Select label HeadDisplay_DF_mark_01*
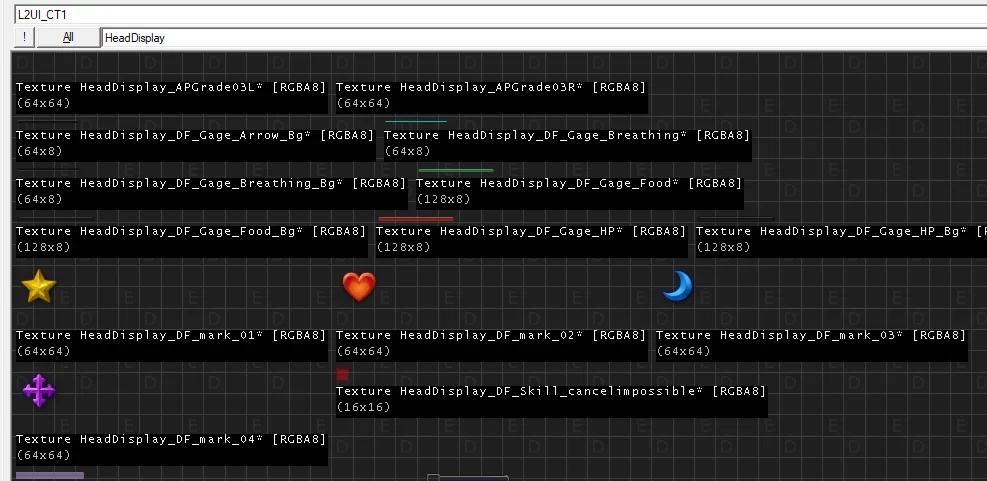 pyautogui.click(x=171, y=335)
